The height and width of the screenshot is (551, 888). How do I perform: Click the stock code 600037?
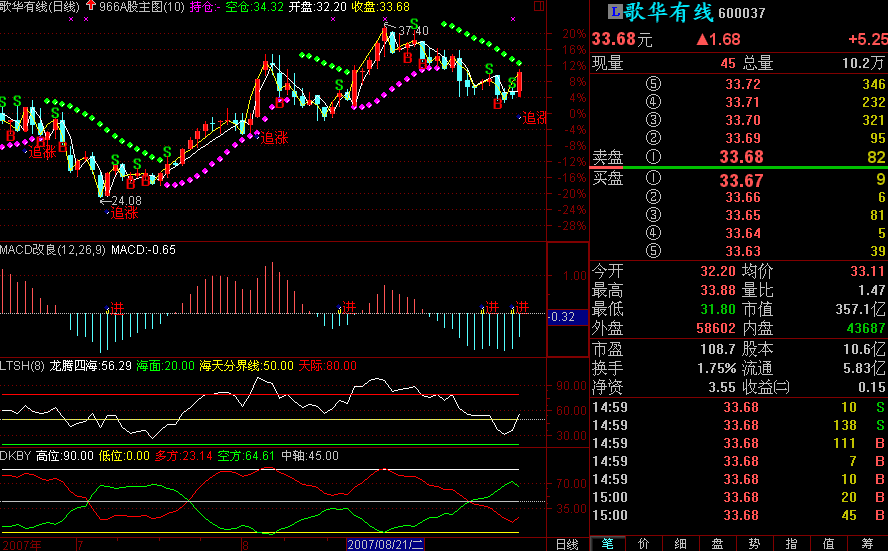tap(741, 12)
